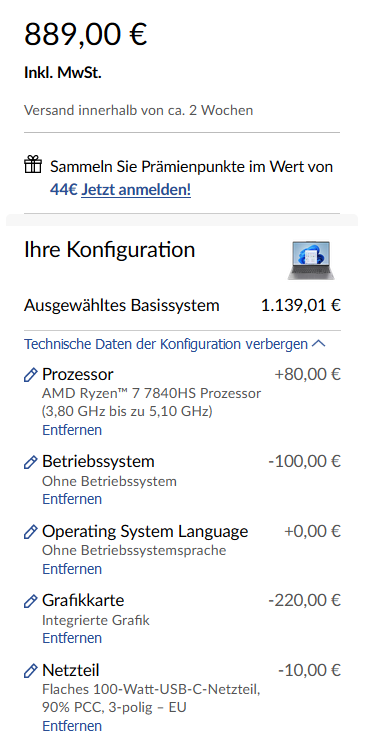Click the Netzteil configuration heading

[x=71, y=670]
